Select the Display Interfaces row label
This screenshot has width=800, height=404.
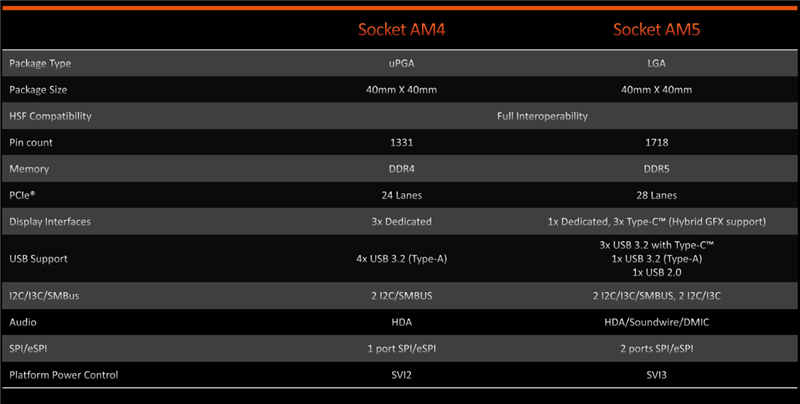pos(50,222)
